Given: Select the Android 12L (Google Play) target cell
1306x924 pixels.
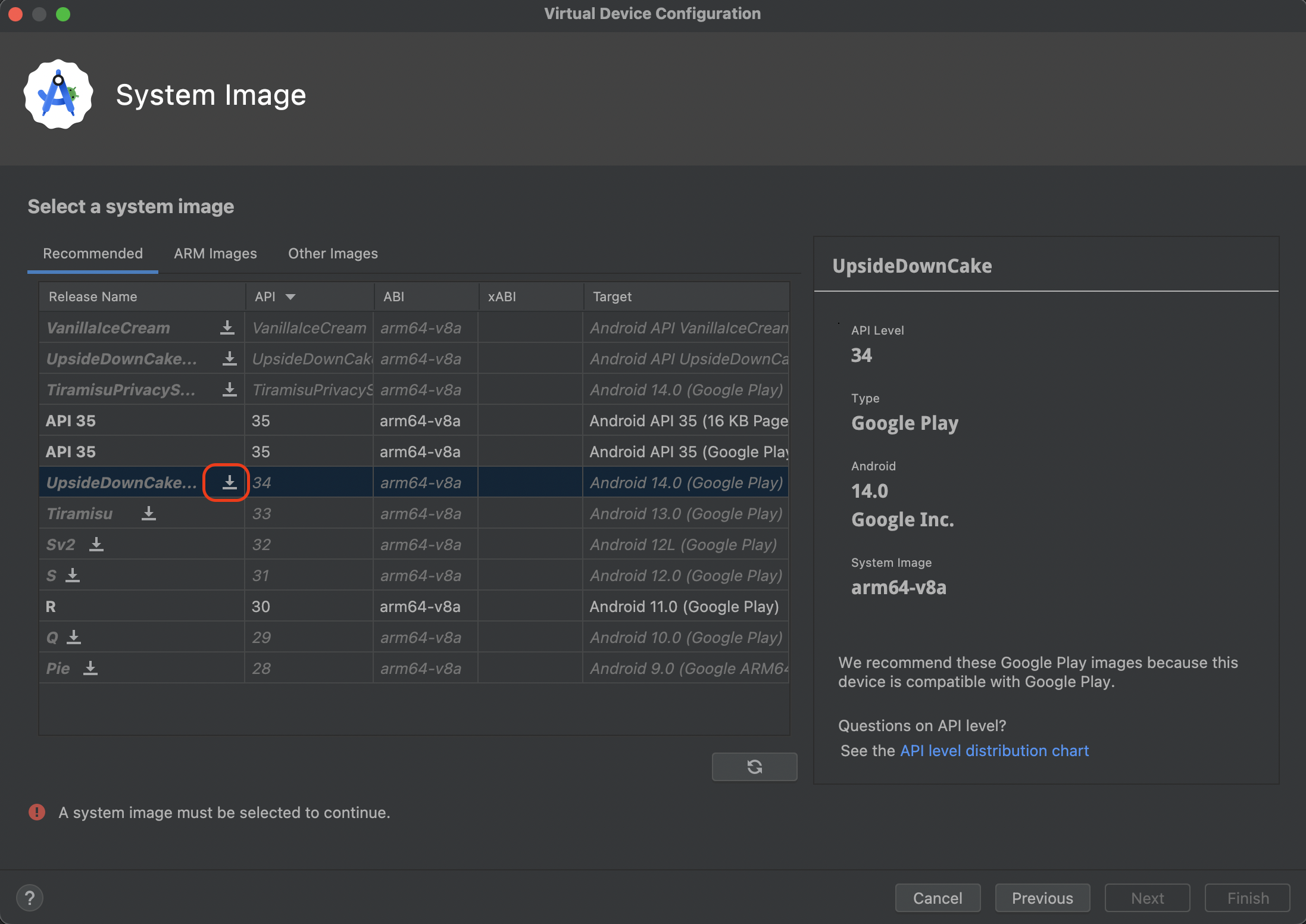Looking at the screenshot, I should coord(686,545).
